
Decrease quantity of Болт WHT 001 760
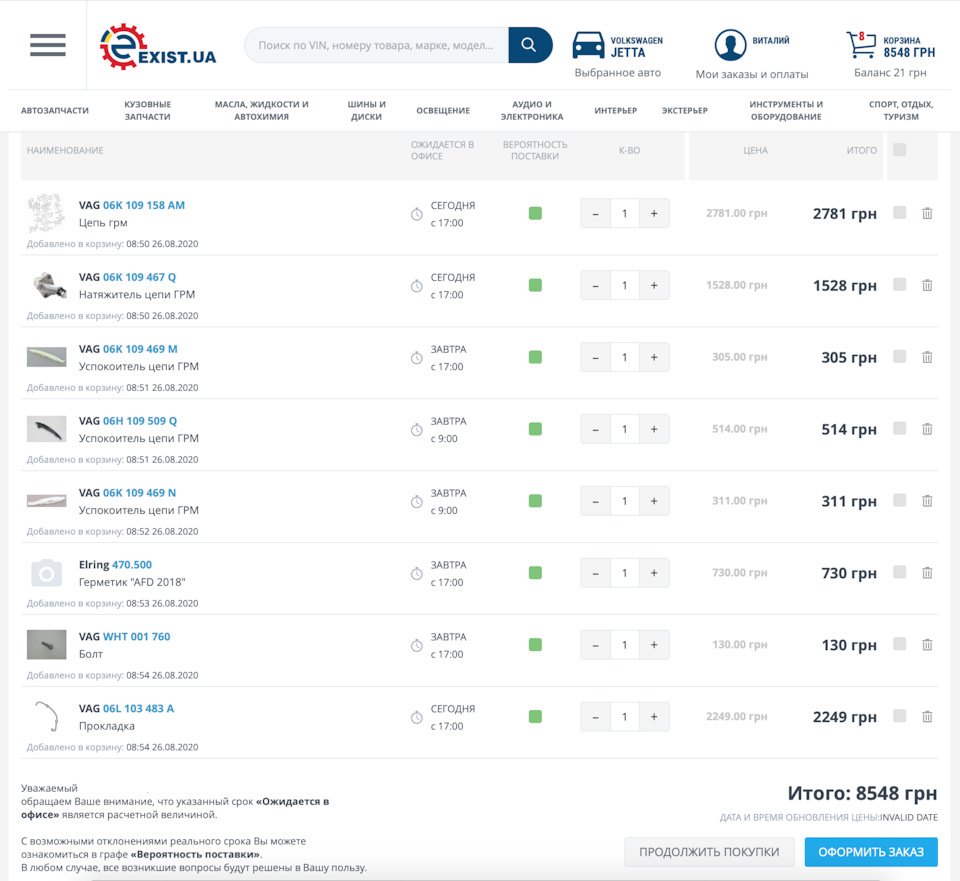pos(595,645)
